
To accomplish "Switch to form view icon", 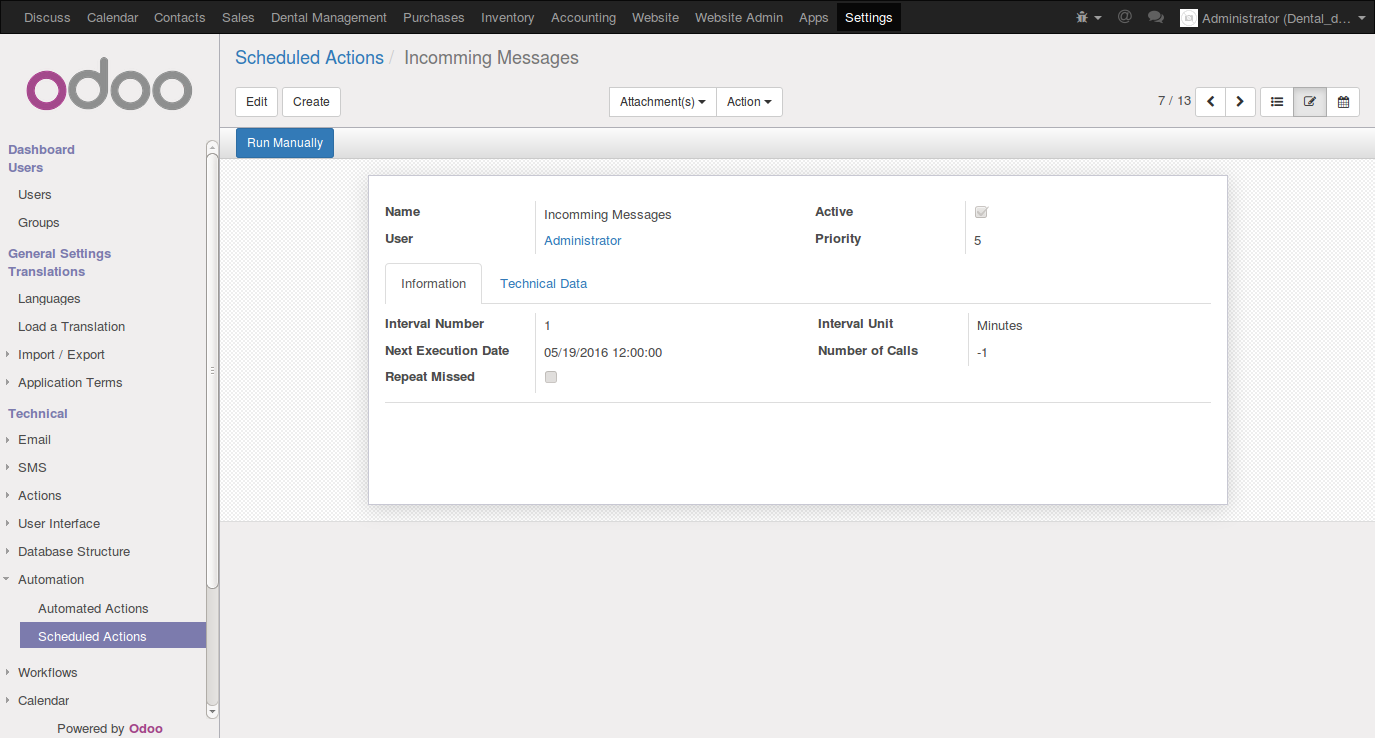I will (x=1310, y=102).
